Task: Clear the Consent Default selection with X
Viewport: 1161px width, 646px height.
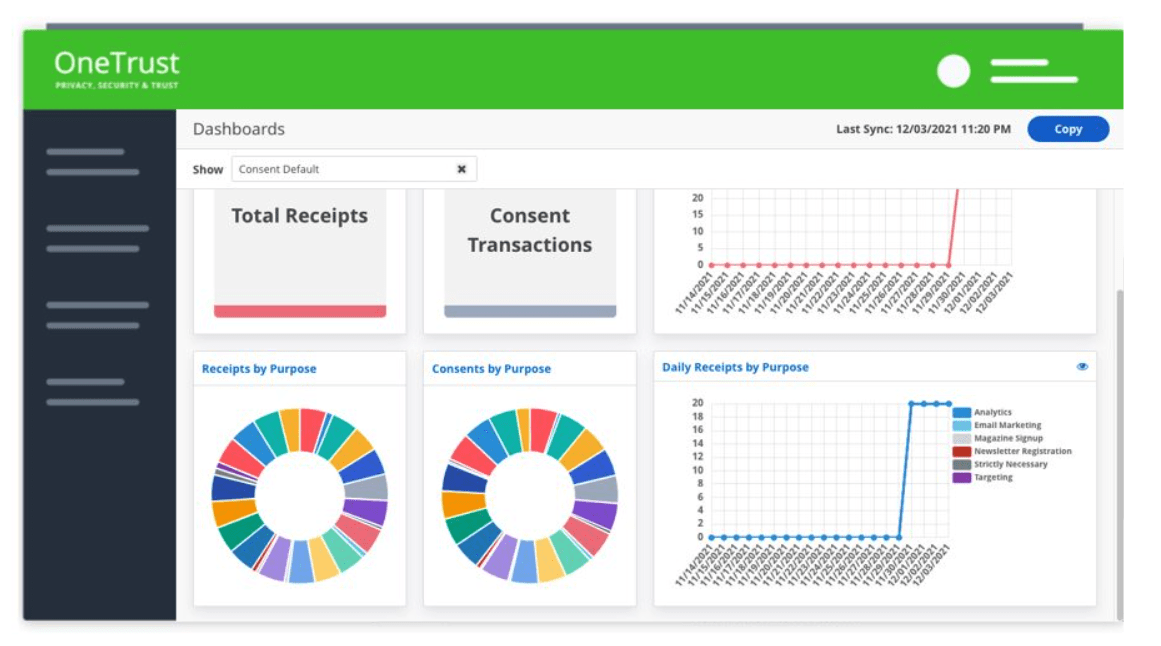Action: coord(462,169)
